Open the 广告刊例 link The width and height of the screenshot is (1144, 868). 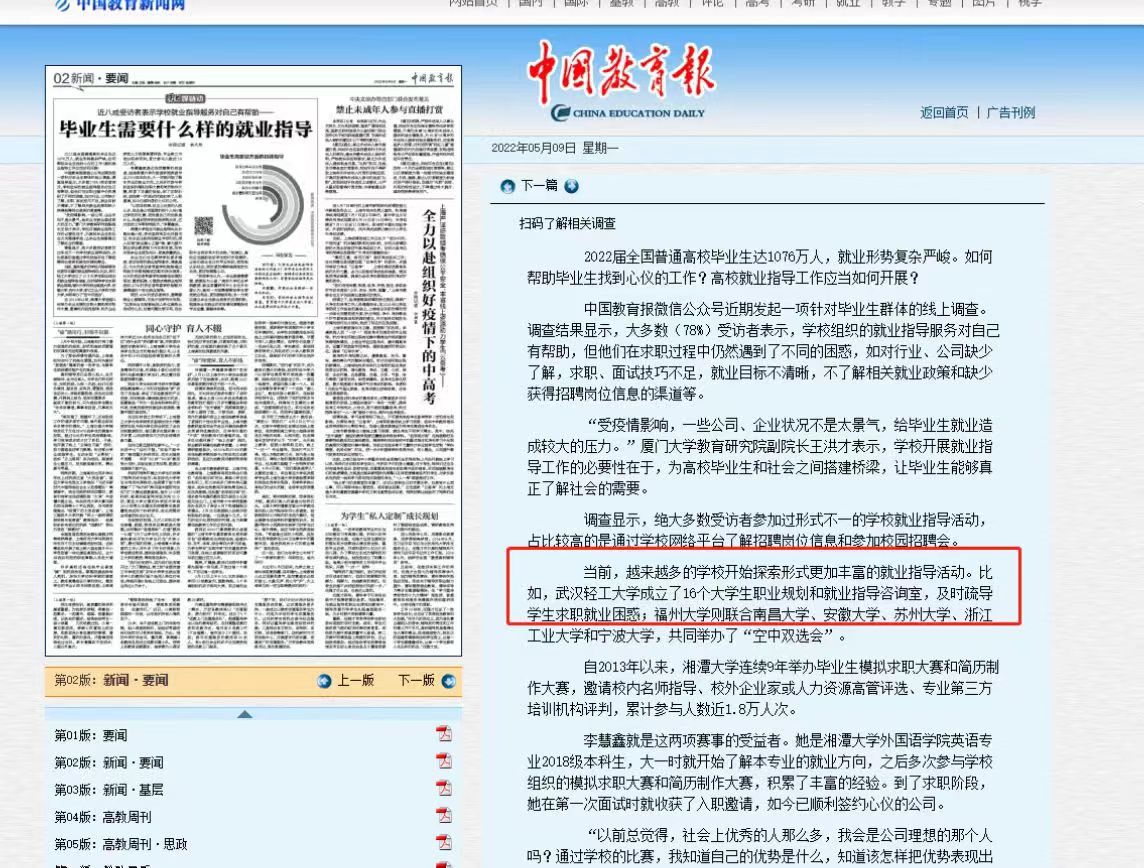1010,112
